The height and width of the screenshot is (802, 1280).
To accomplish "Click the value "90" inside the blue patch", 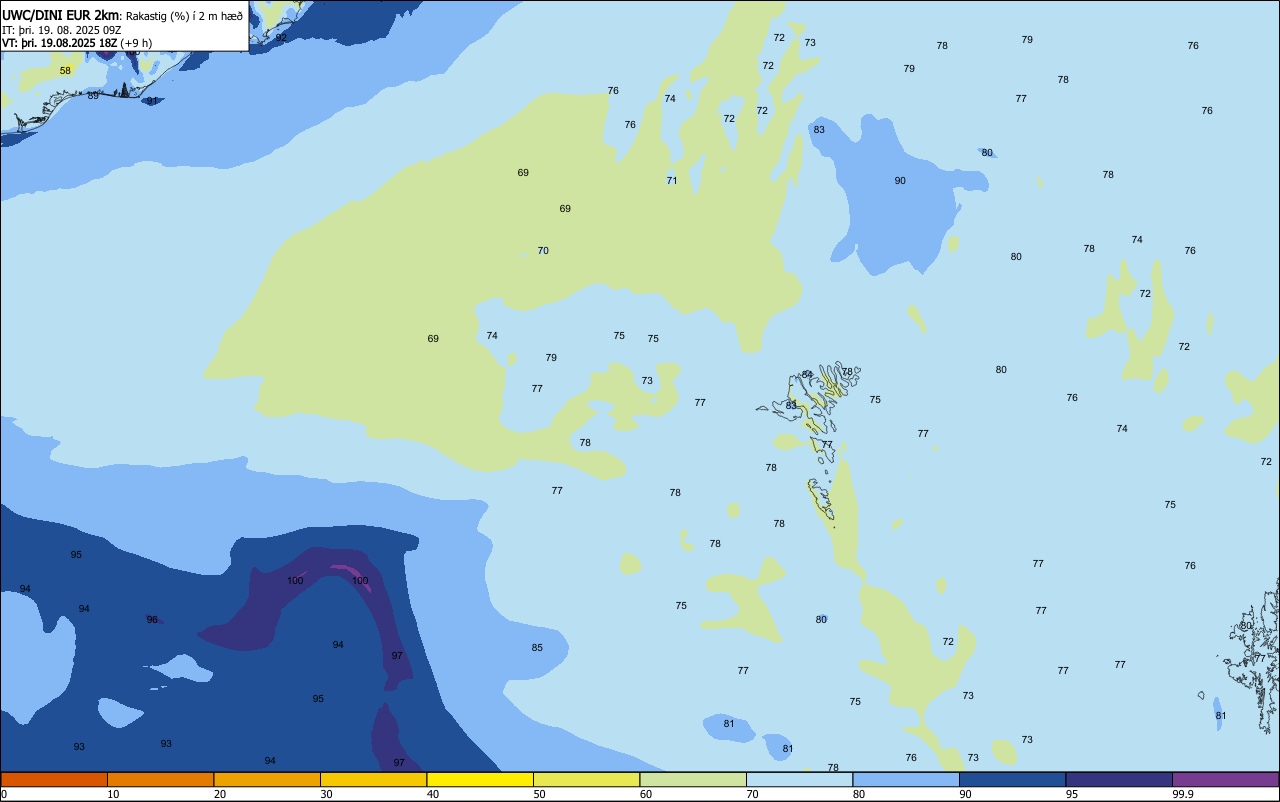I will tap(900, 181).
